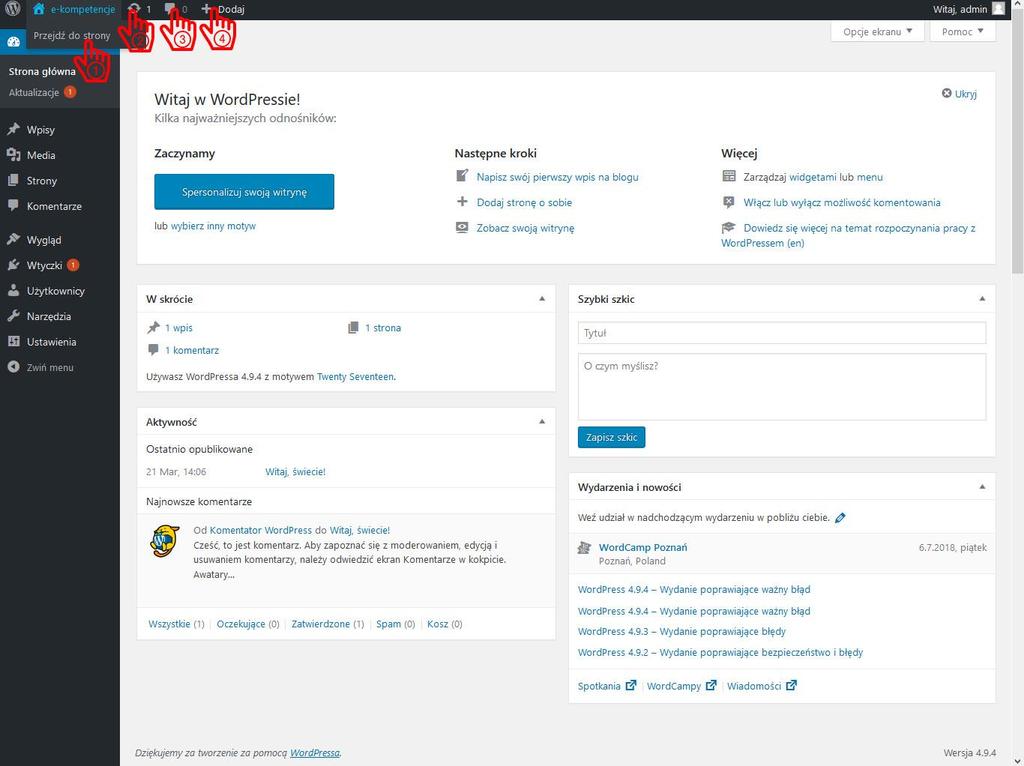Filter comments by Oczekujące (0)

pos(248,624)
